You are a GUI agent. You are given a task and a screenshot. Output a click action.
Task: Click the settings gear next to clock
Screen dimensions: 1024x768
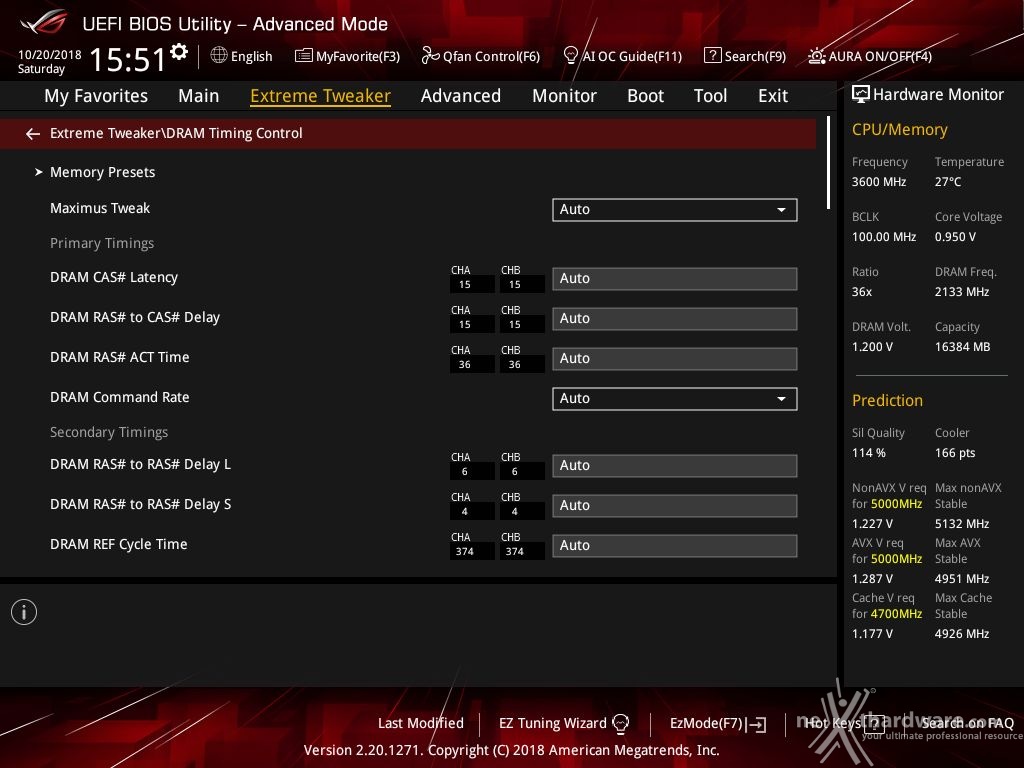pyautogui.click(x=179, y=51)
